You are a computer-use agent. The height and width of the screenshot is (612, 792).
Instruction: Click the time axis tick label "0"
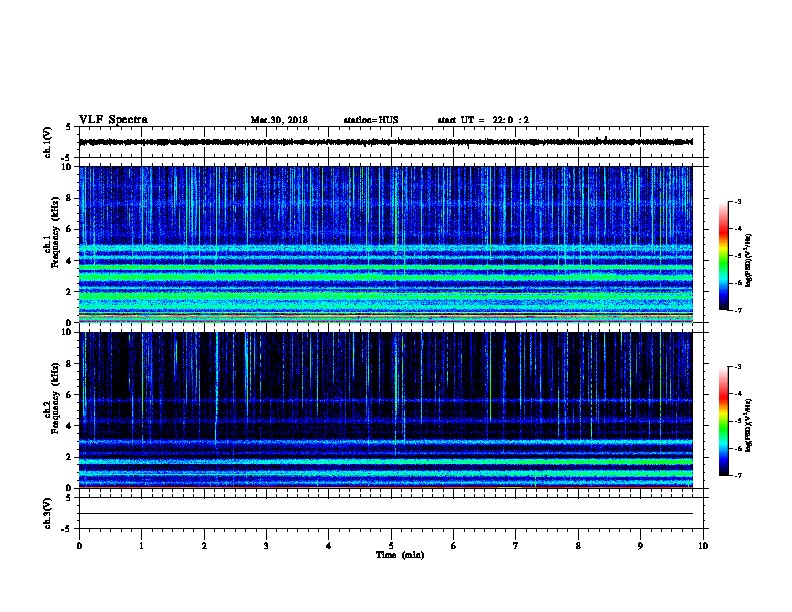[x=79, y=546]
